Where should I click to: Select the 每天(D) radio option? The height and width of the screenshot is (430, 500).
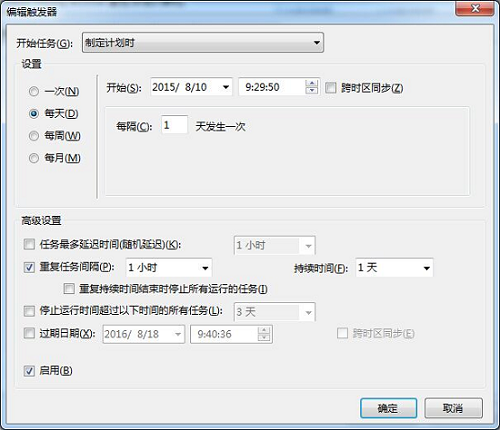click(x=34, y=114)
